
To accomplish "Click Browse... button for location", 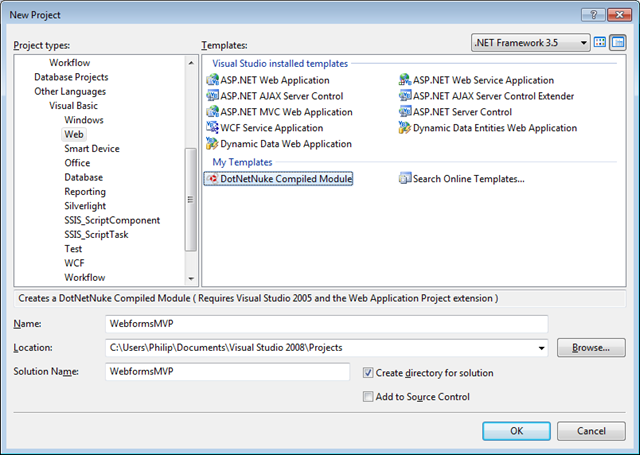I will (x=591, y=348).
